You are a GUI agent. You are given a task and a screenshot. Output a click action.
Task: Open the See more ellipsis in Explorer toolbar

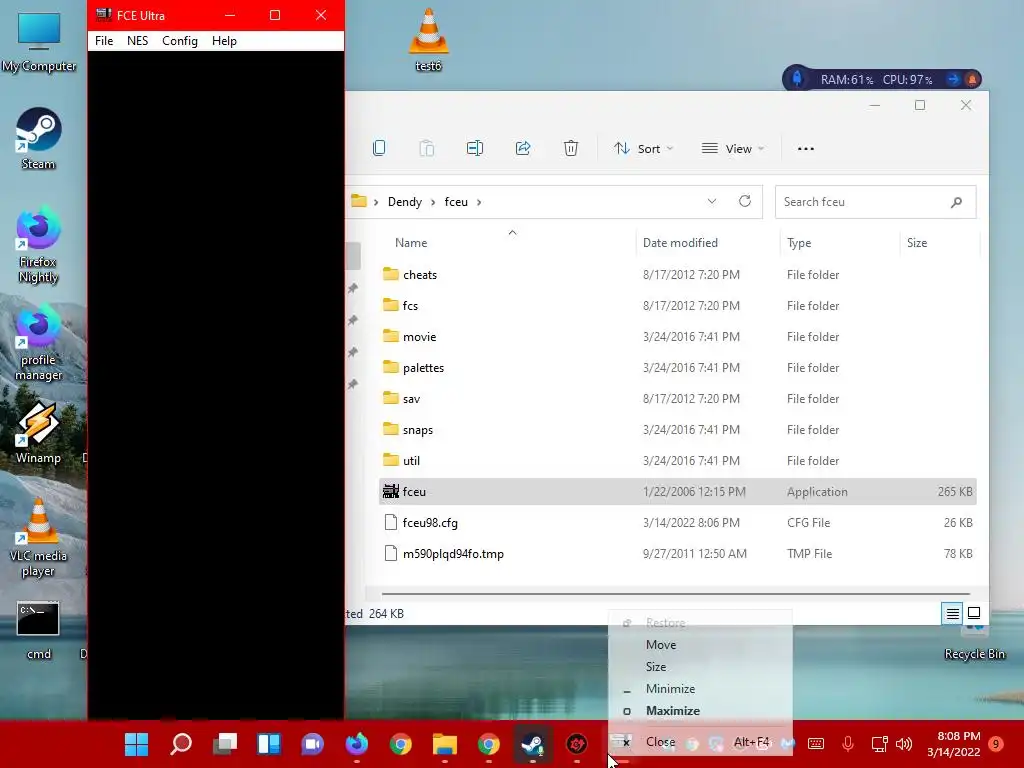tap(806, 148)
